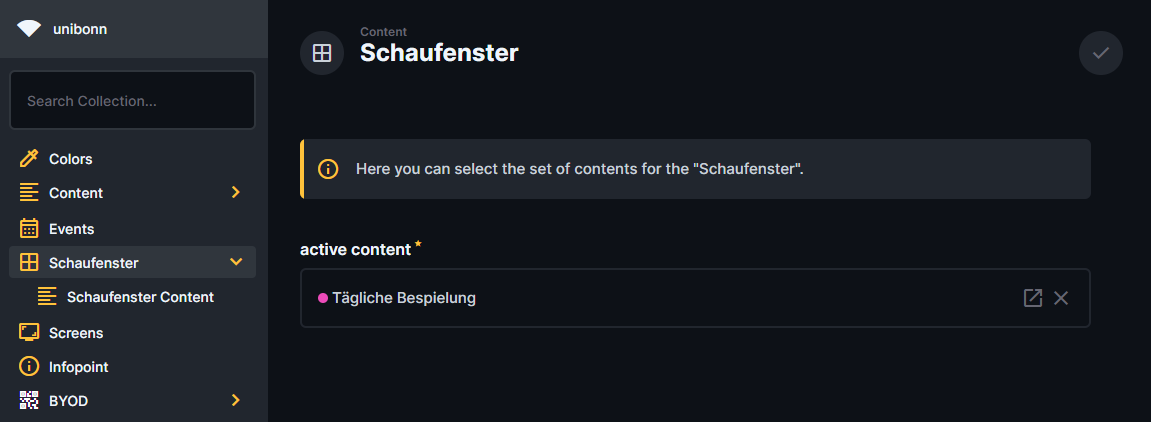Open the Events collection
The width and height of the screenshot is (1151, 422).
click(72, 229)
